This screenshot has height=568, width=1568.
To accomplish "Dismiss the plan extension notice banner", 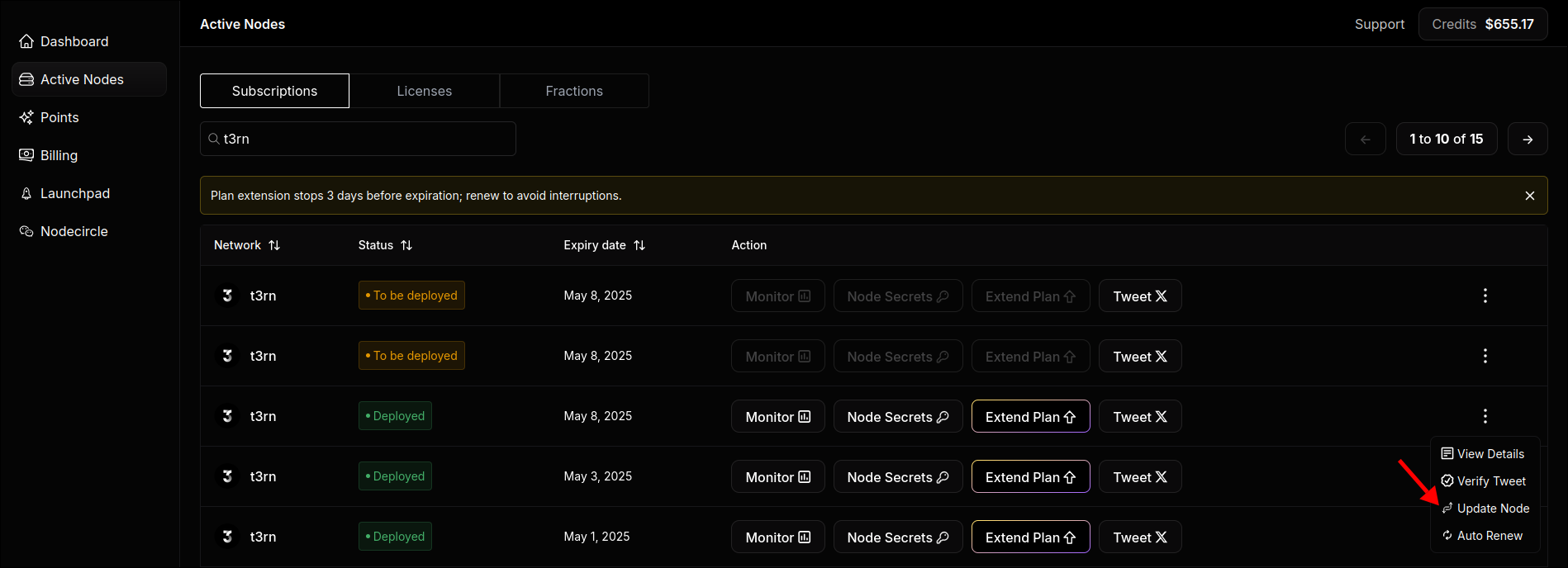I will click(1530, 196).
